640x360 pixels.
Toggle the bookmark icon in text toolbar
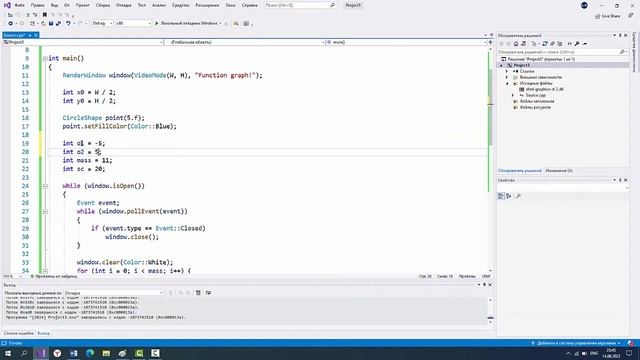coord(44,15)
